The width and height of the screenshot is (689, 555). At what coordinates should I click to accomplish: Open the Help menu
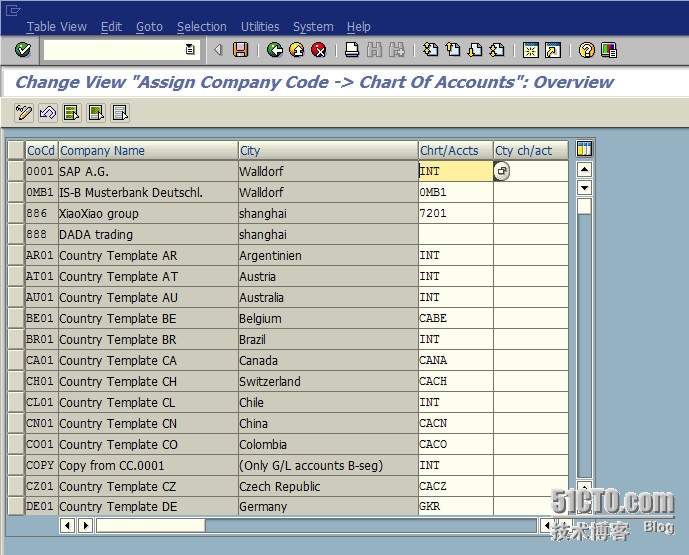point(359,27)
